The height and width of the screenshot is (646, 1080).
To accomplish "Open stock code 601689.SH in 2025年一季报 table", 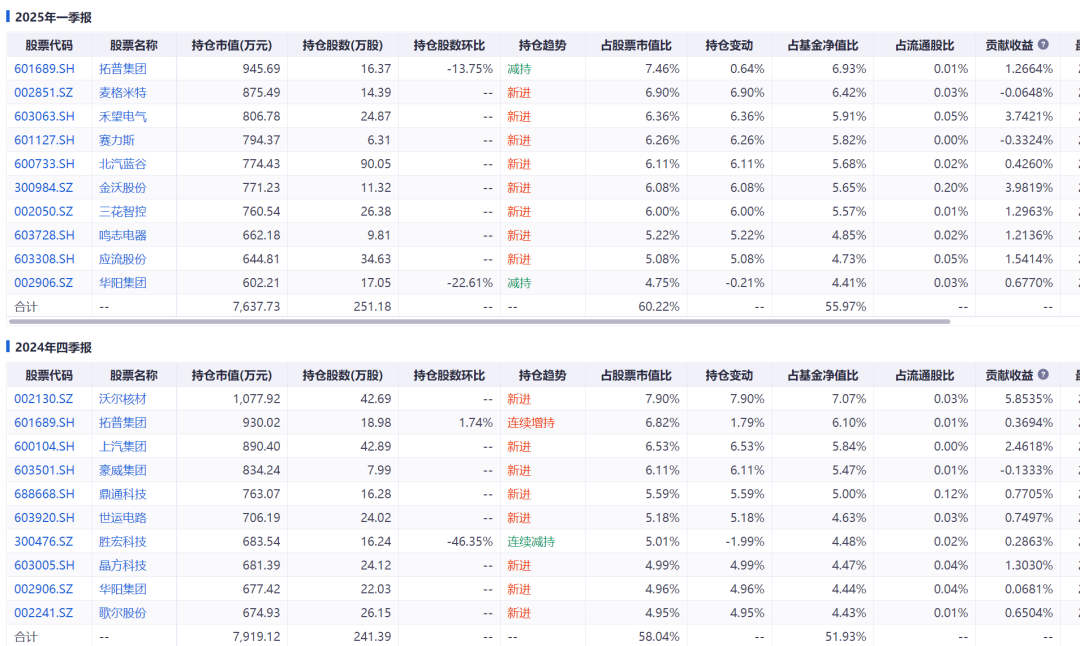I will [44, 69].
